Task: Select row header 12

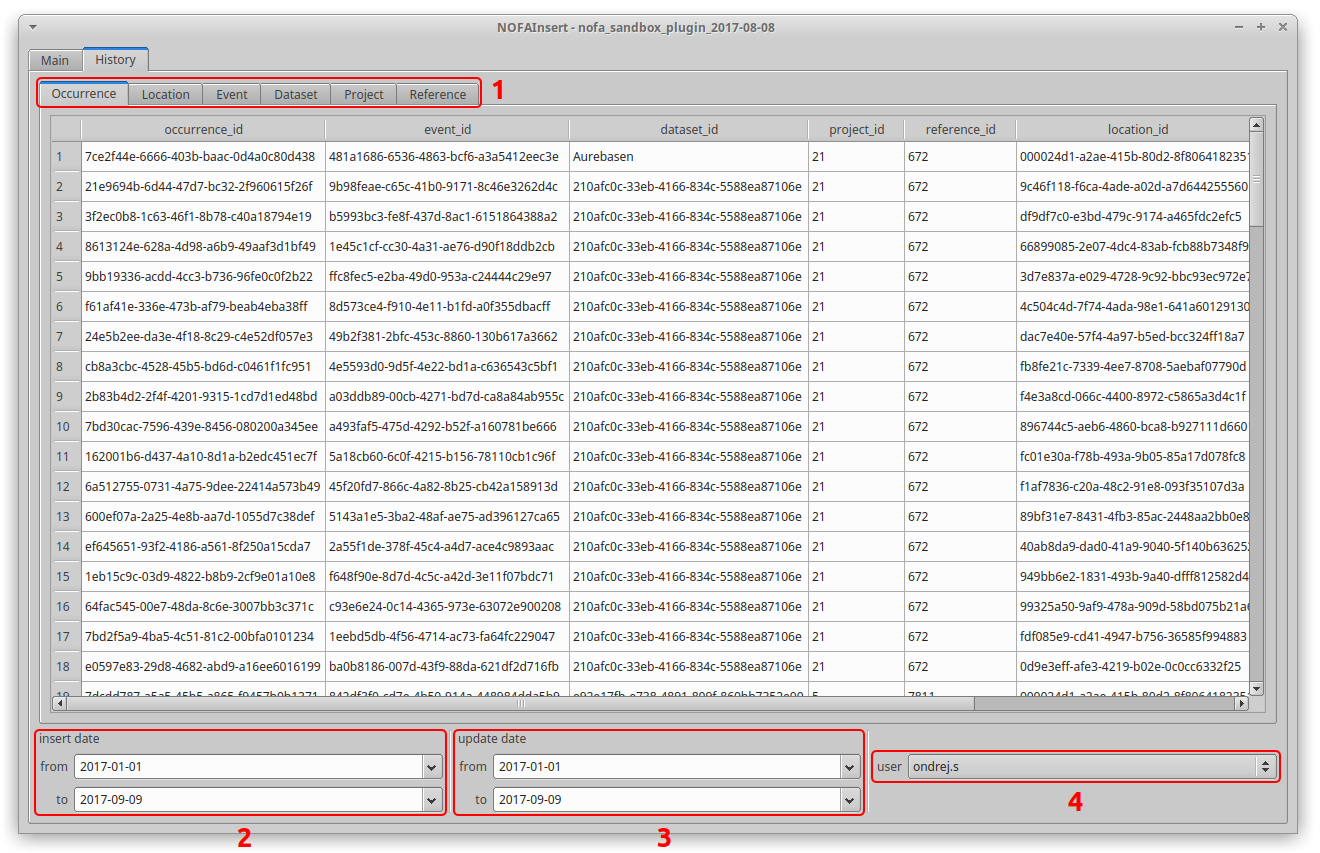Action: click(67, 486)
